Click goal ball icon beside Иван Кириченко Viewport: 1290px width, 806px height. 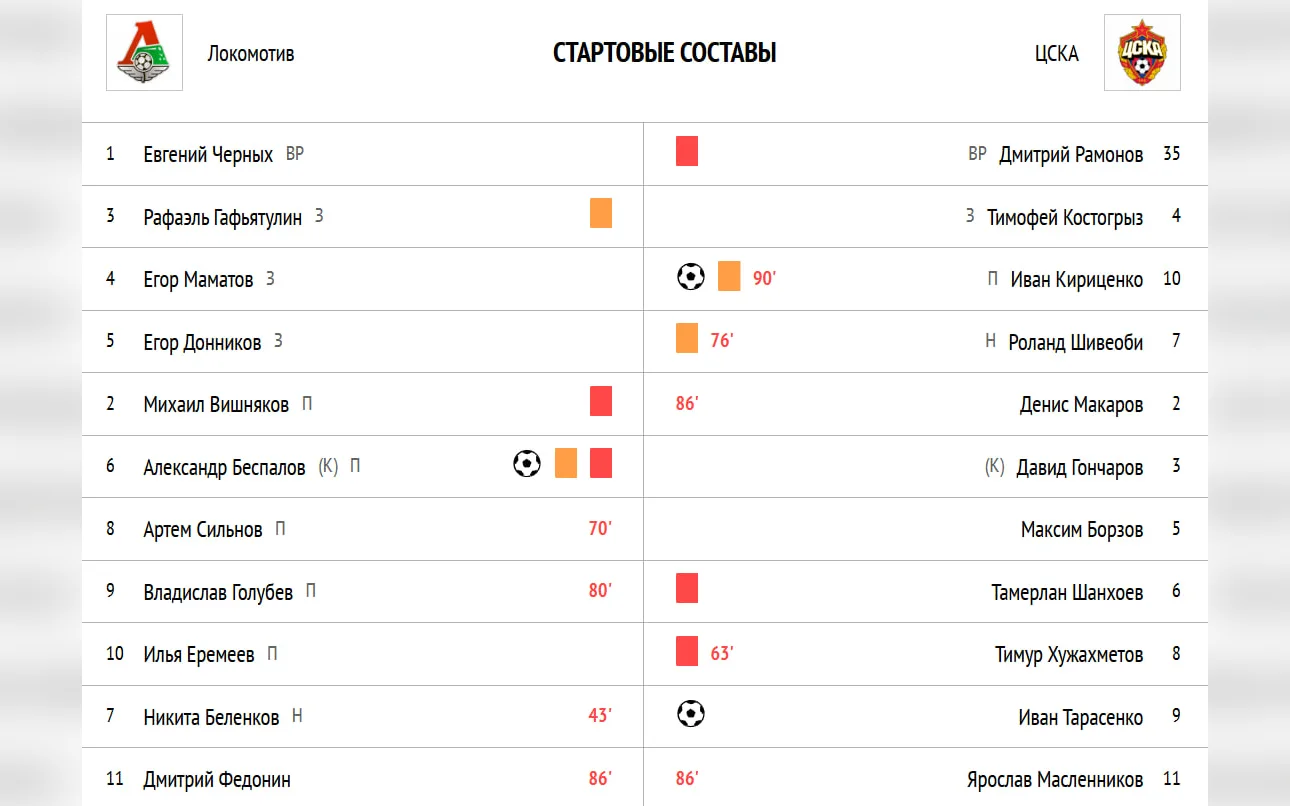click(x=691, y=277)
